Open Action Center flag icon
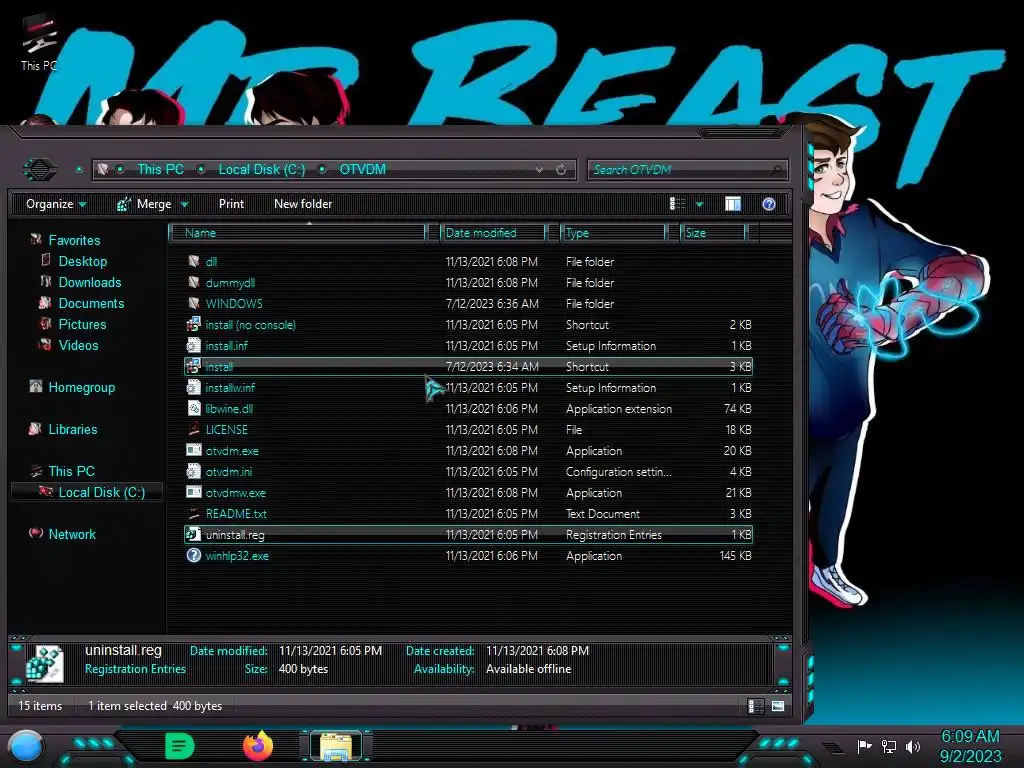Image resolution: width=1024 pixels, height=768 pixels. coord(864,746)
